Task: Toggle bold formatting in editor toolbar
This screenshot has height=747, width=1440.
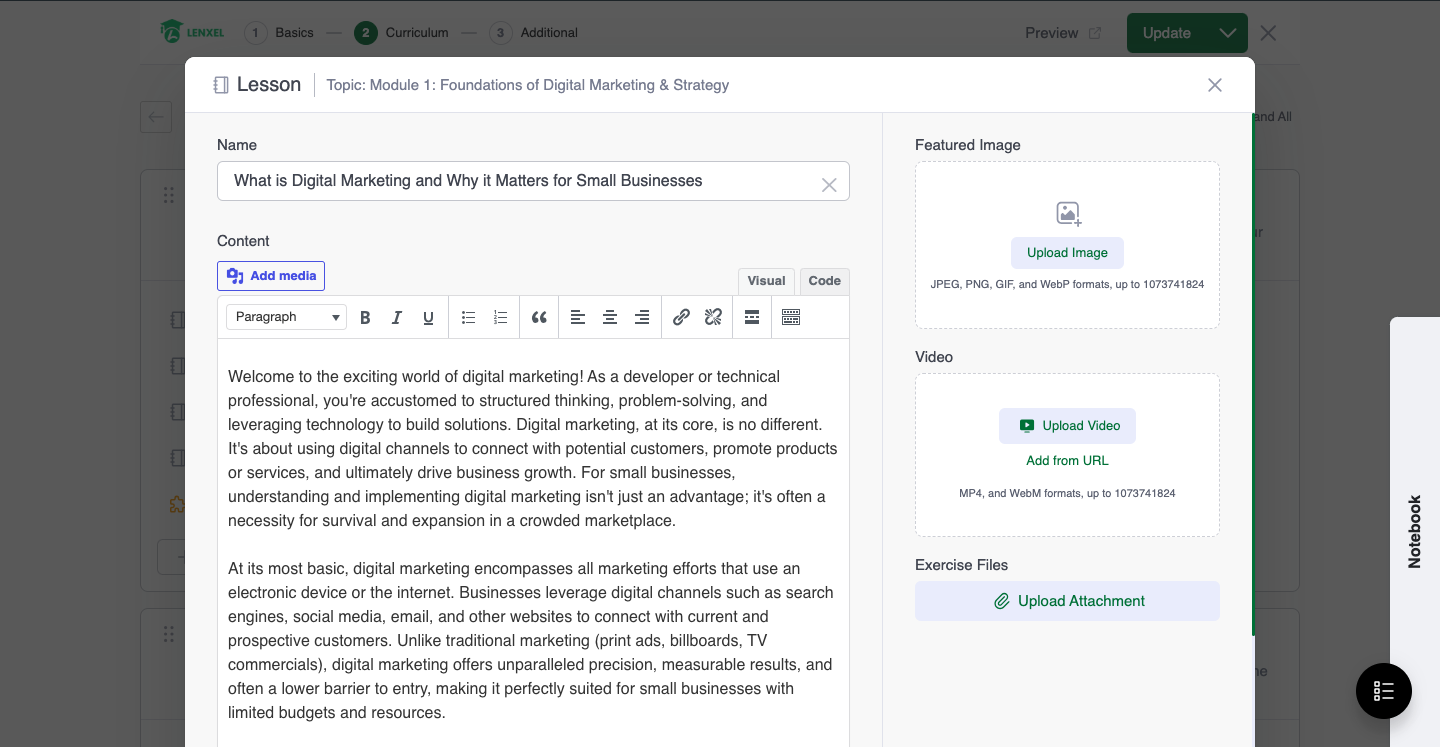Action: coord(365,317)
